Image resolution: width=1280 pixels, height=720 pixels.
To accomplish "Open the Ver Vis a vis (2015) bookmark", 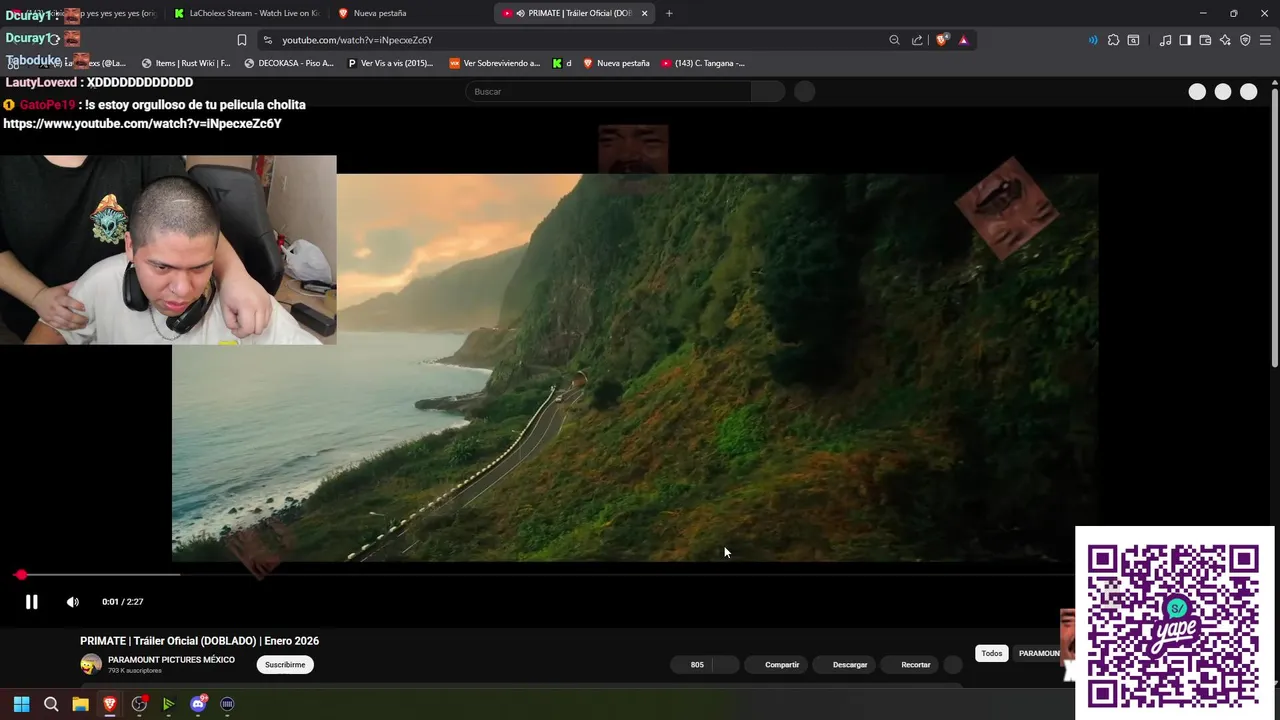I will (x=390, y=63).
